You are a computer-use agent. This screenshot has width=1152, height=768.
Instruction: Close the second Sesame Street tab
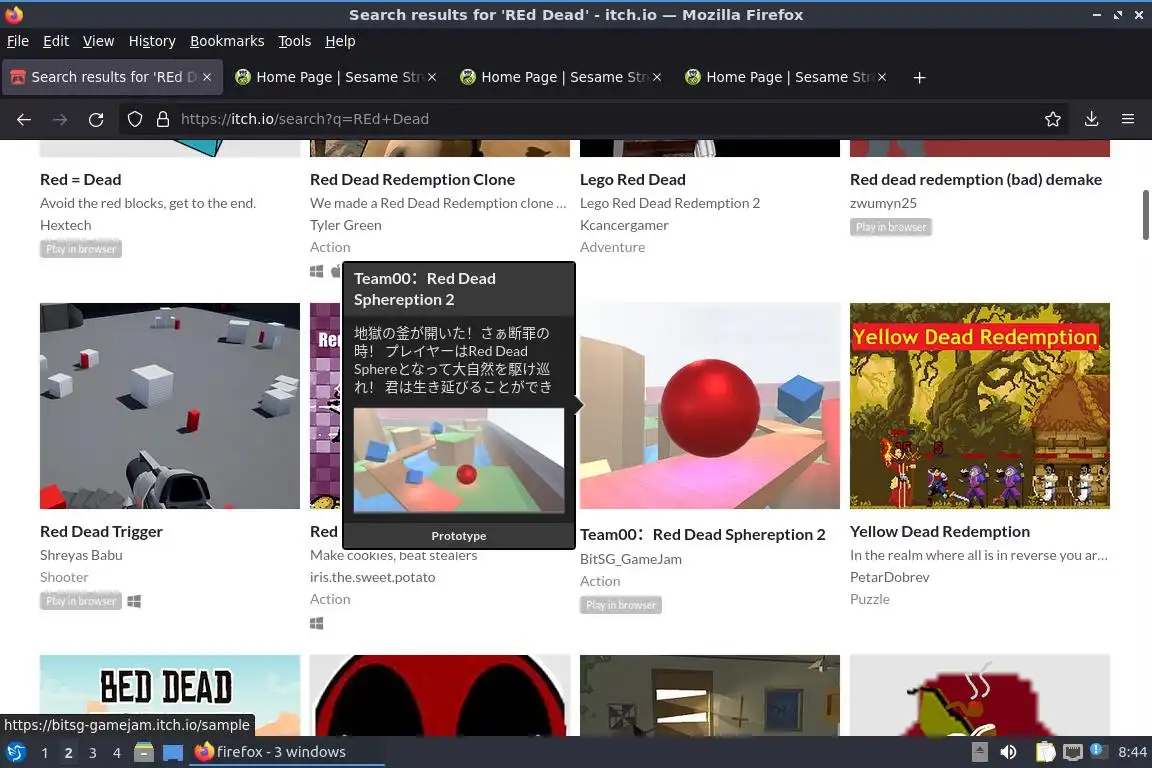657,77
